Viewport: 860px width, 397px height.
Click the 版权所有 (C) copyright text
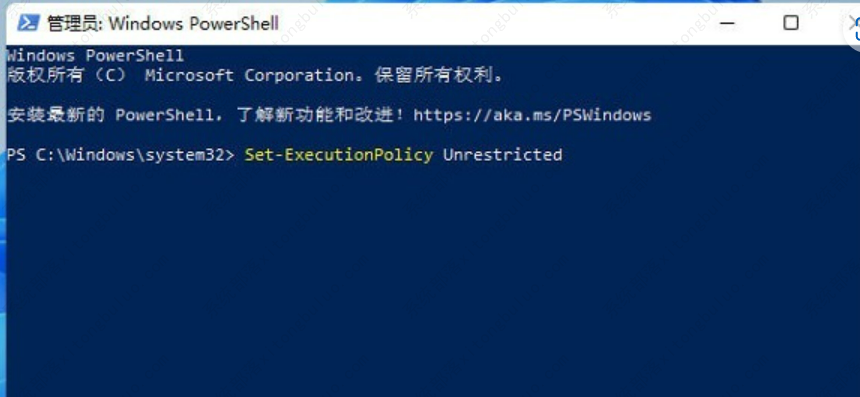66,75
